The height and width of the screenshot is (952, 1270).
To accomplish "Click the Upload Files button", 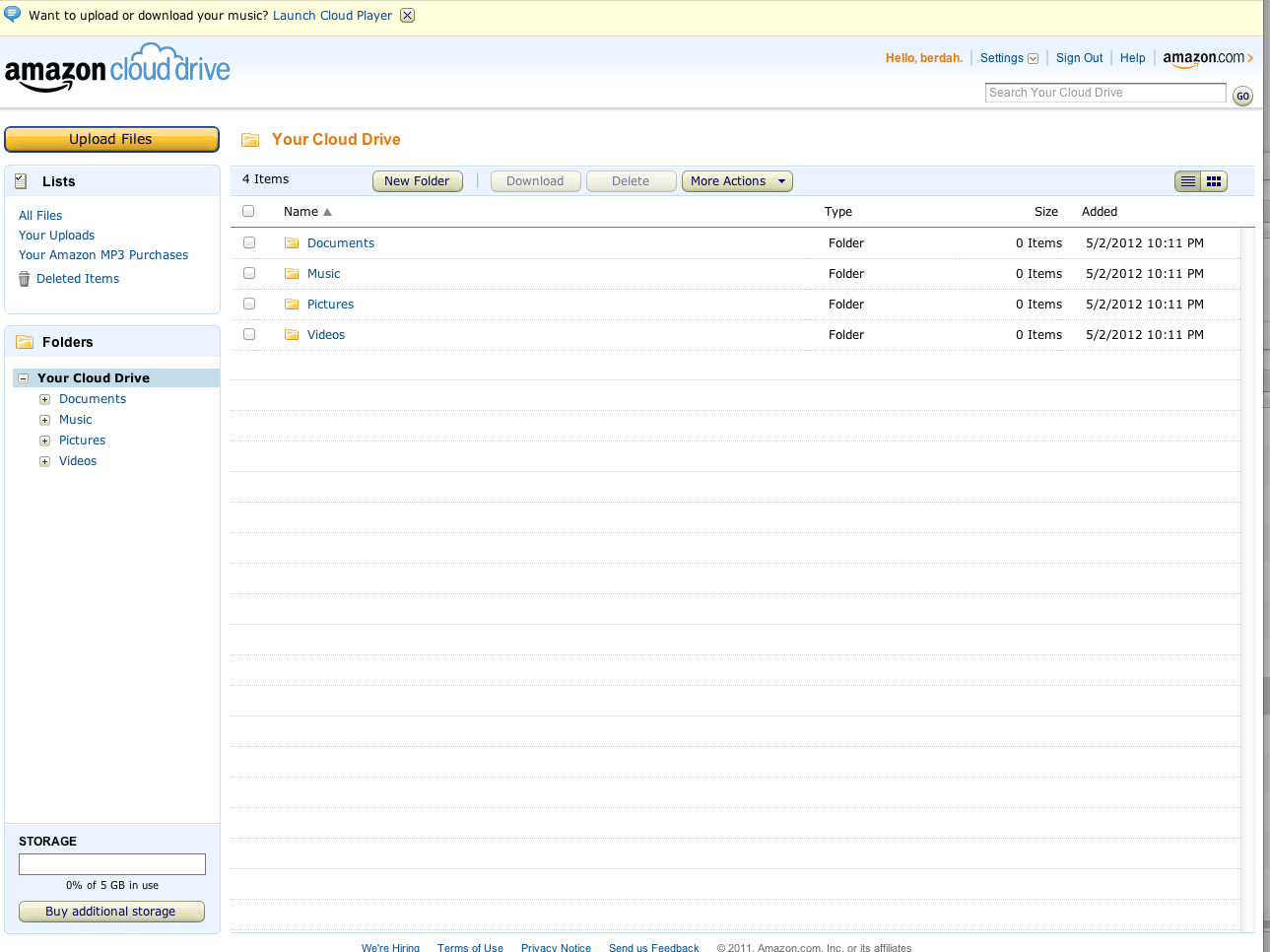I will coord(111,139).
